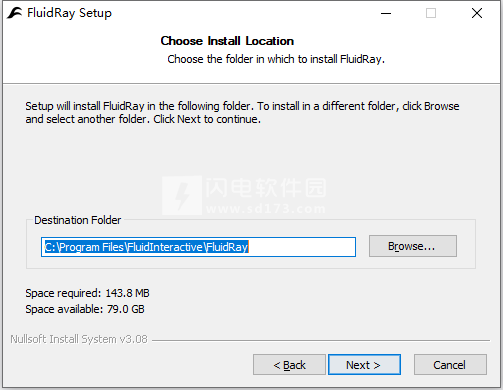Click the greyed-out maximize window icon

431,13
